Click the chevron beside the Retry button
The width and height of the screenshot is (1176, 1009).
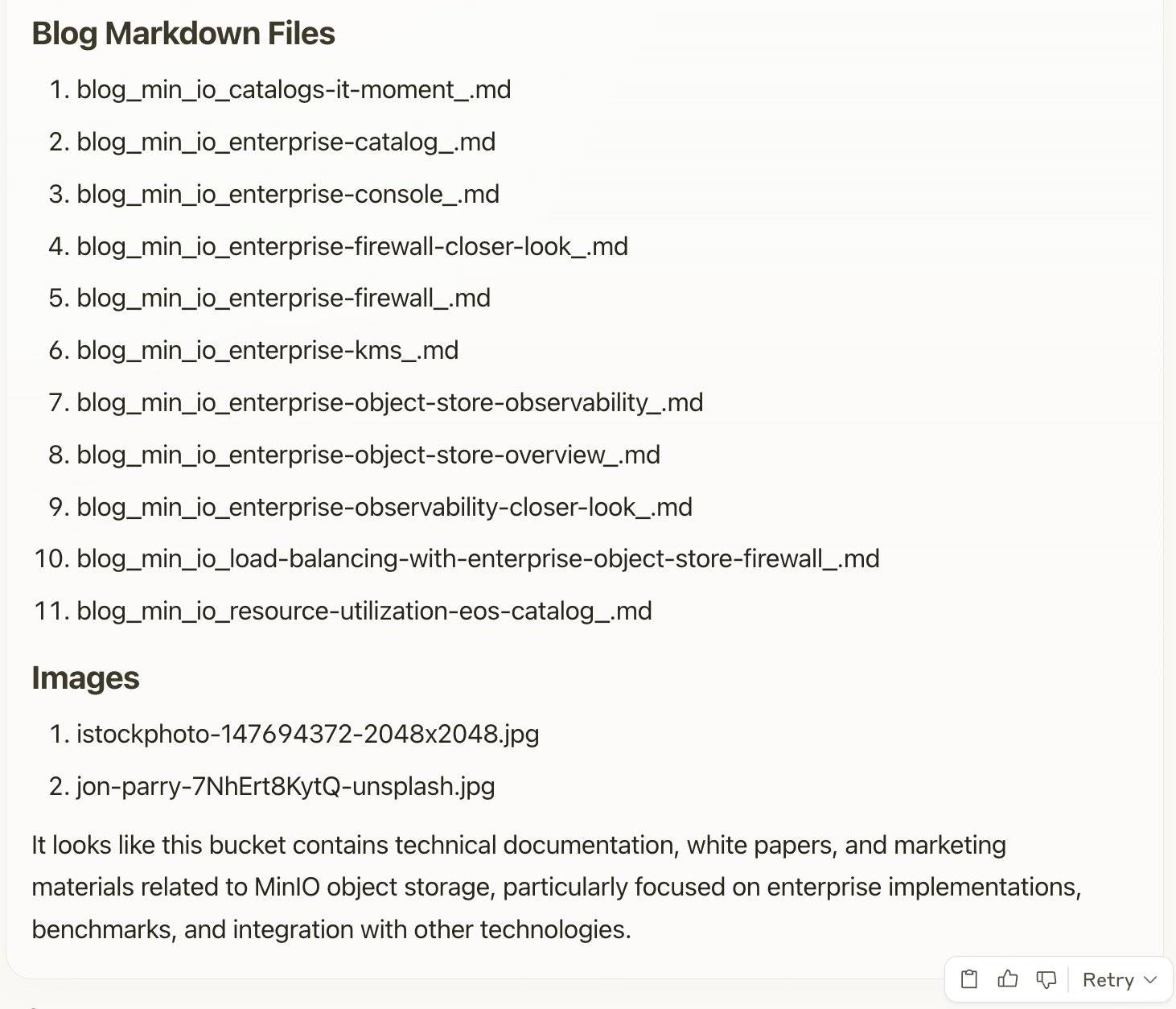pyautogui.click(x=1152, y=978)
